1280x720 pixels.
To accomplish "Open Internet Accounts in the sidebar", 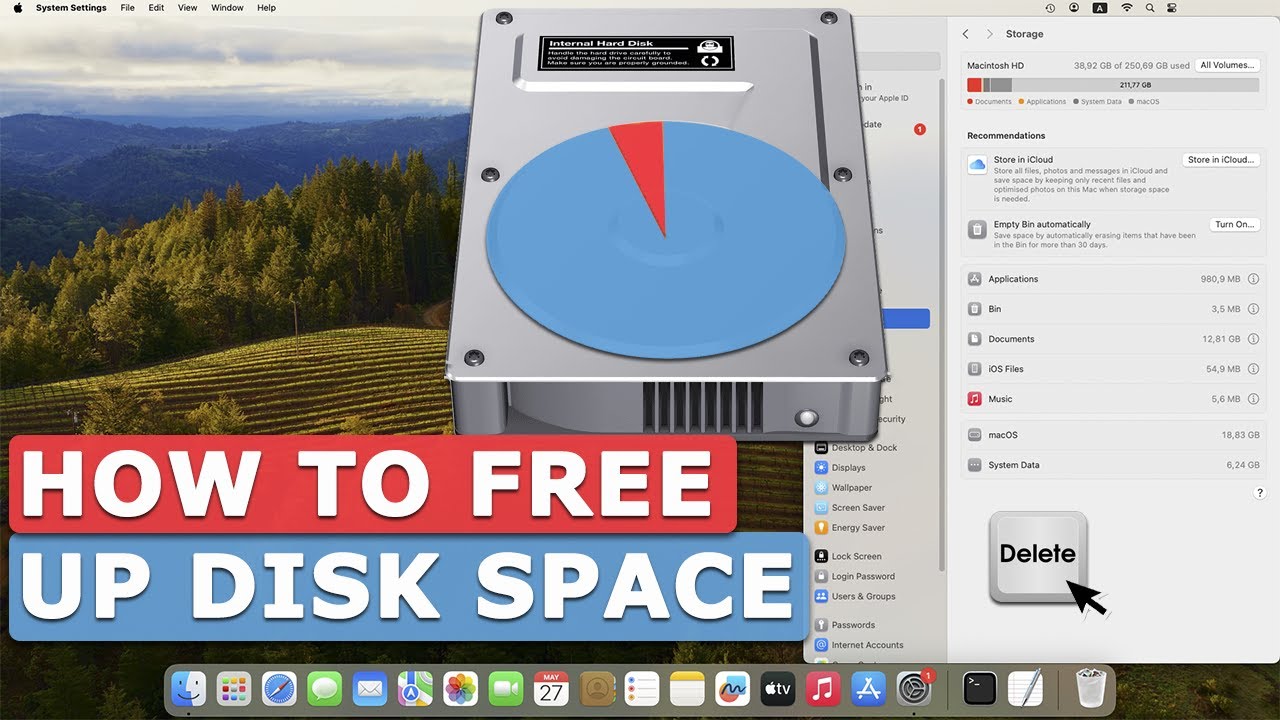I will [859, 645].
